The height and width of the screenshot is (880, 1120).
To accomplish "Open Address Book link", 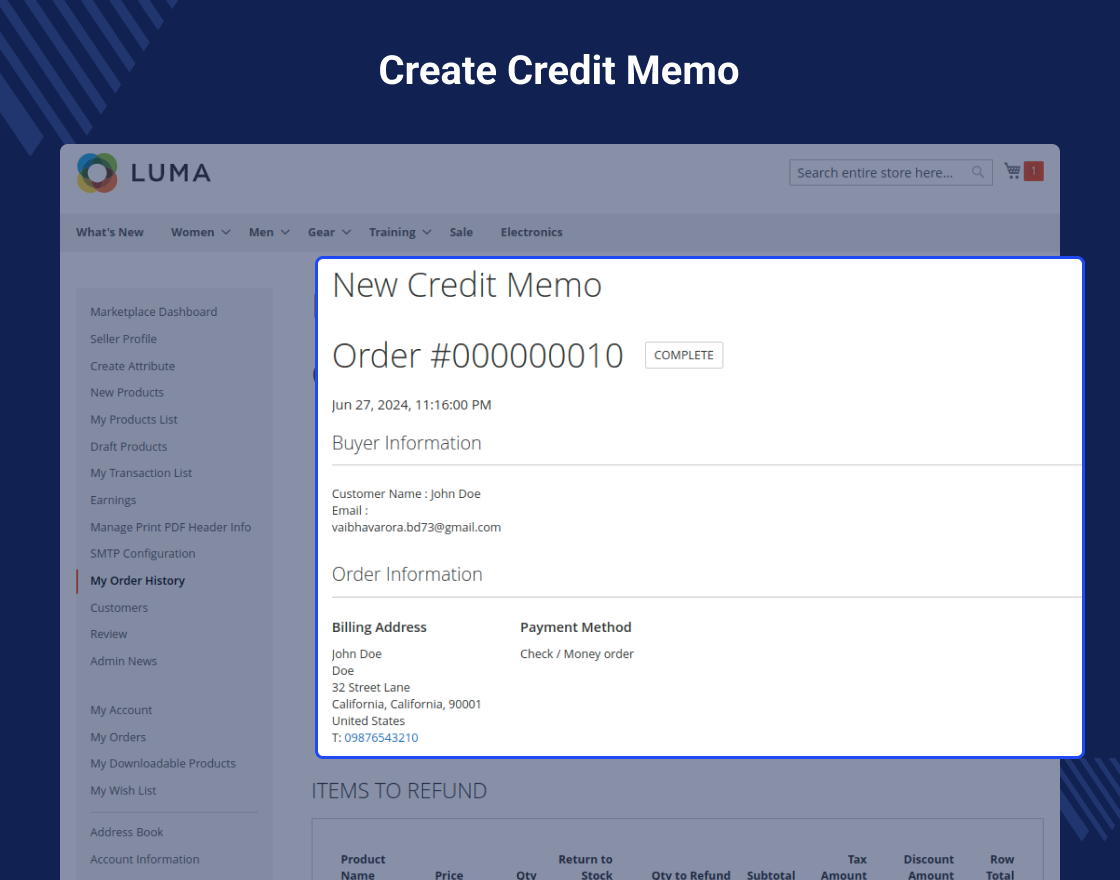I will click(126, 832).
